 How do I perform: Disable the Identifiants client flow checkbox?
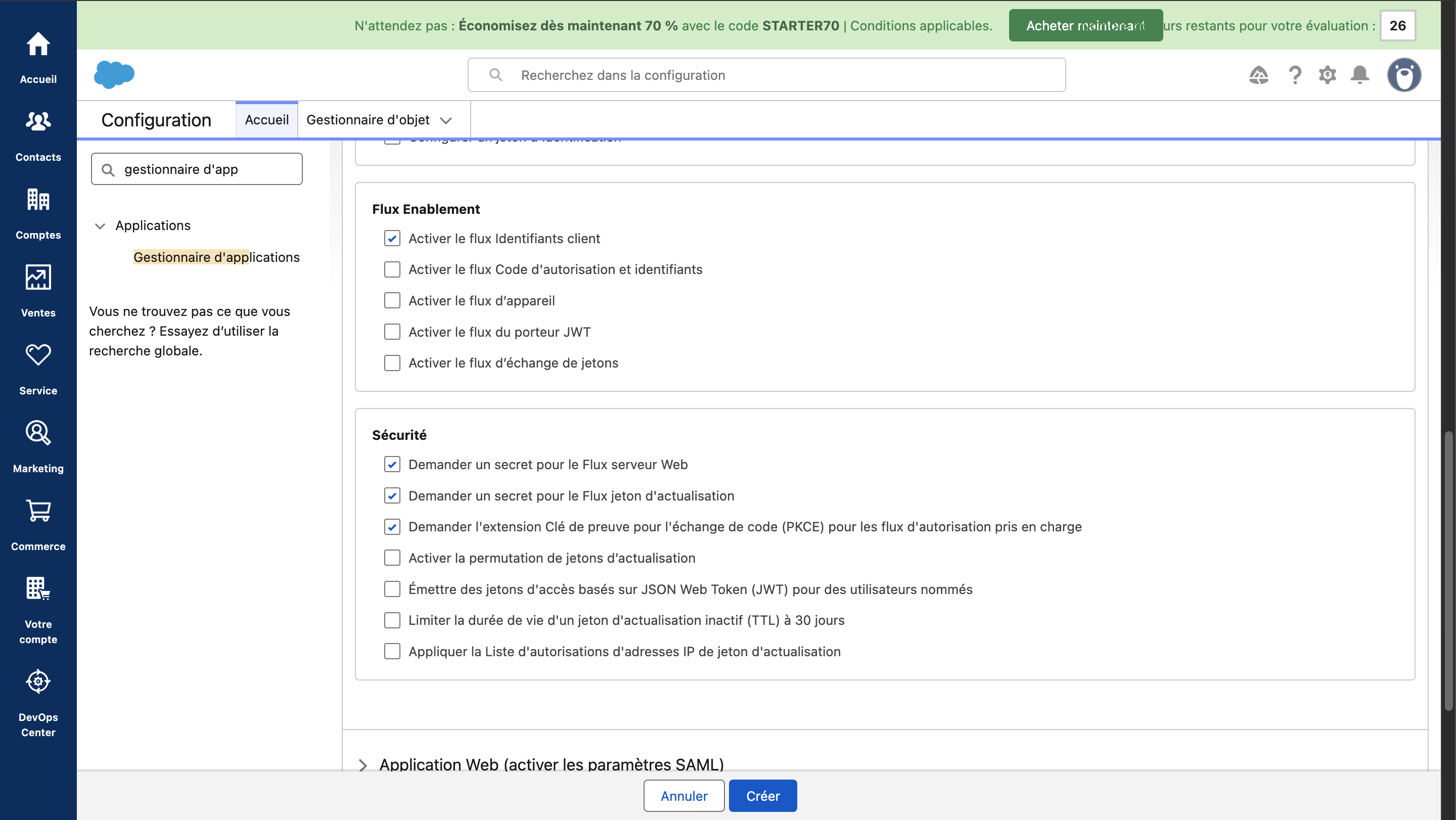coord(392,239)
